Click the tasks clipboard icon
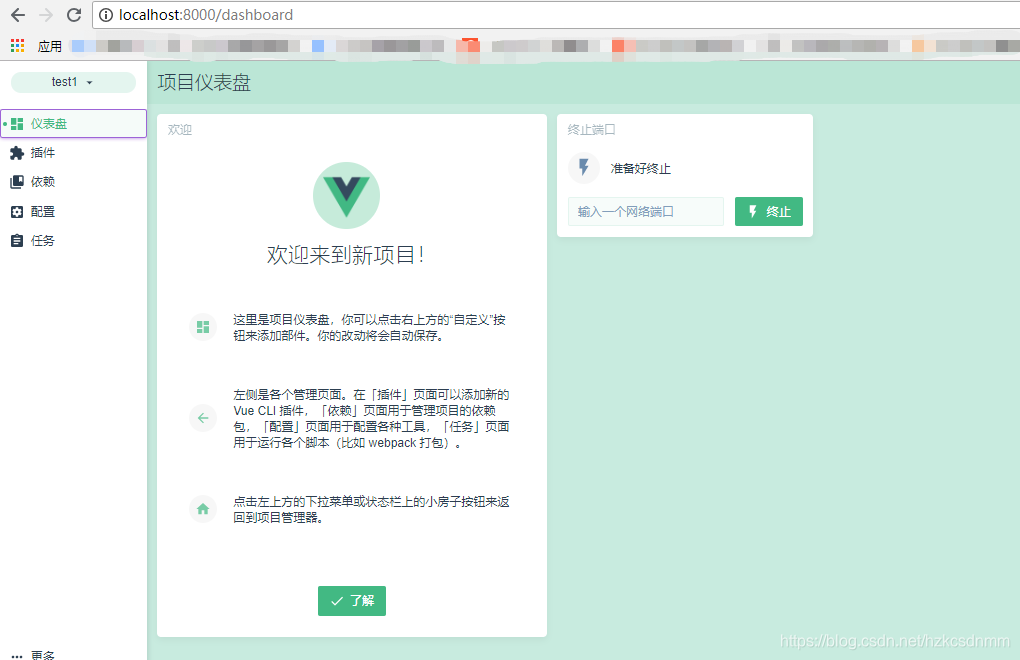The image size is (1020, 660). pos(17,241)
